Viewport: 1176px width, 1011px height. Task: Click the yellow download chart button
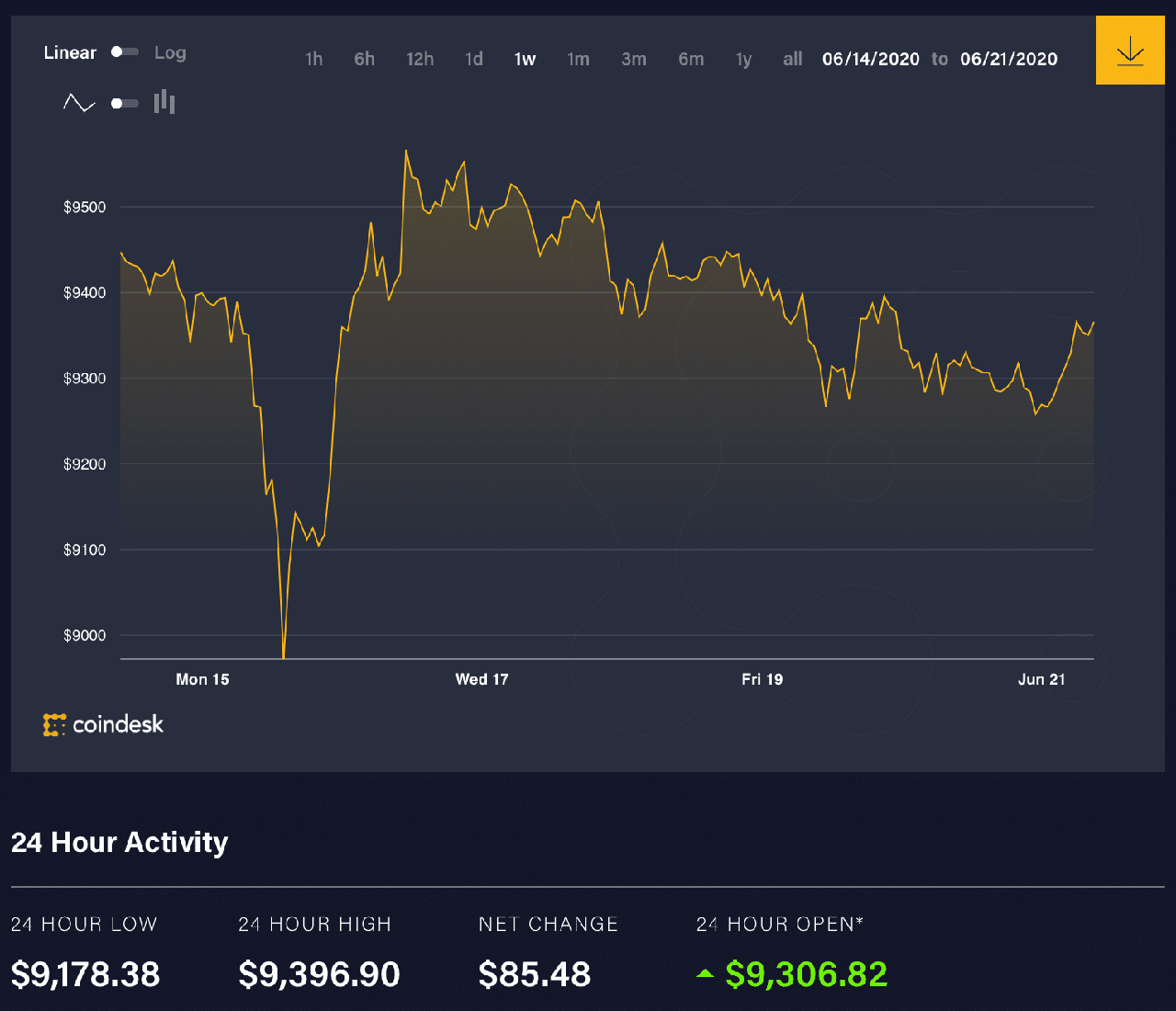pyautogui.click(x=1130, y=50)
